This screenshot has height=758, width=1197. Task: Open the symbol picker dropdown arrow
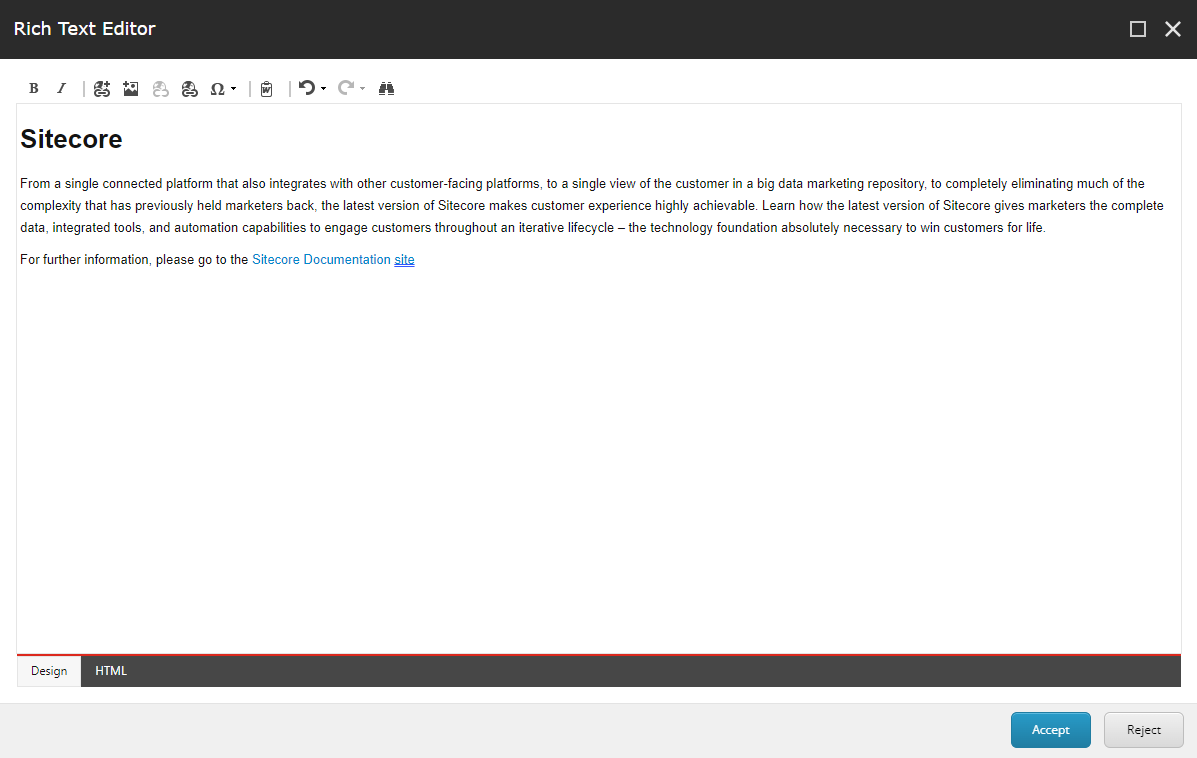(233, 88)
